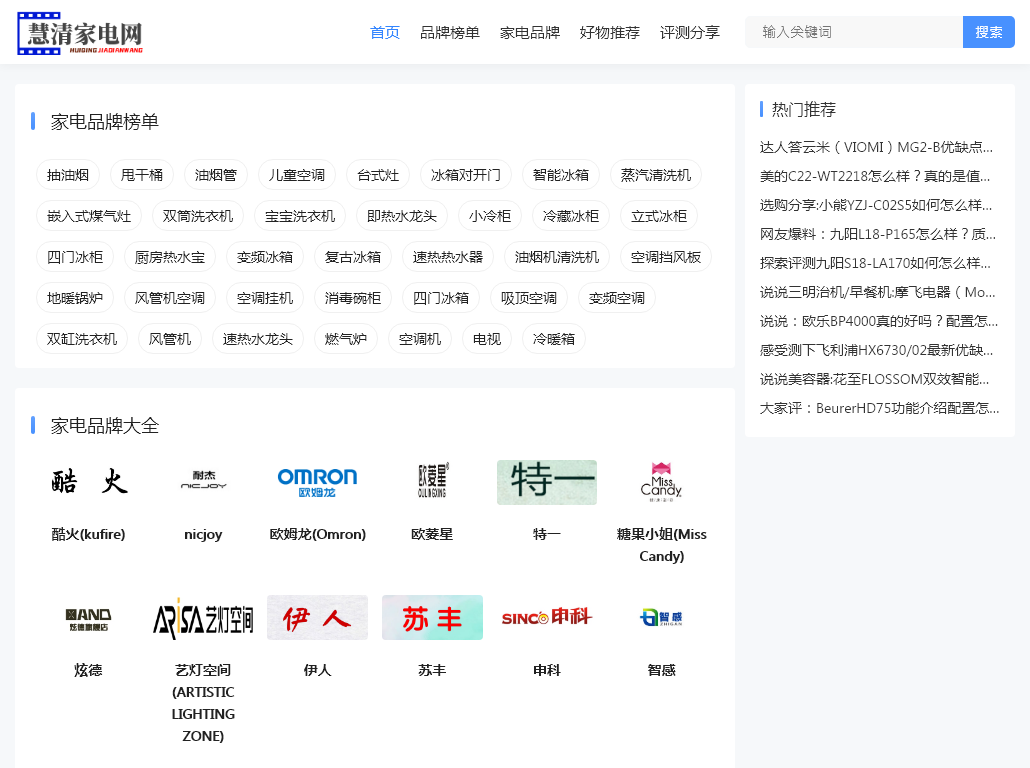Open the 四门冰柜 tag

tap(75, 257)
